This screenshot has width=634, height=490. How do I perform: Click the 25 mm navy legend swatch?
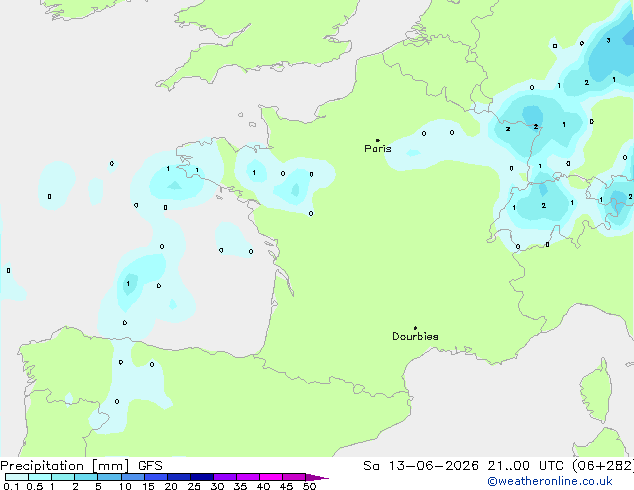[202, 477]
